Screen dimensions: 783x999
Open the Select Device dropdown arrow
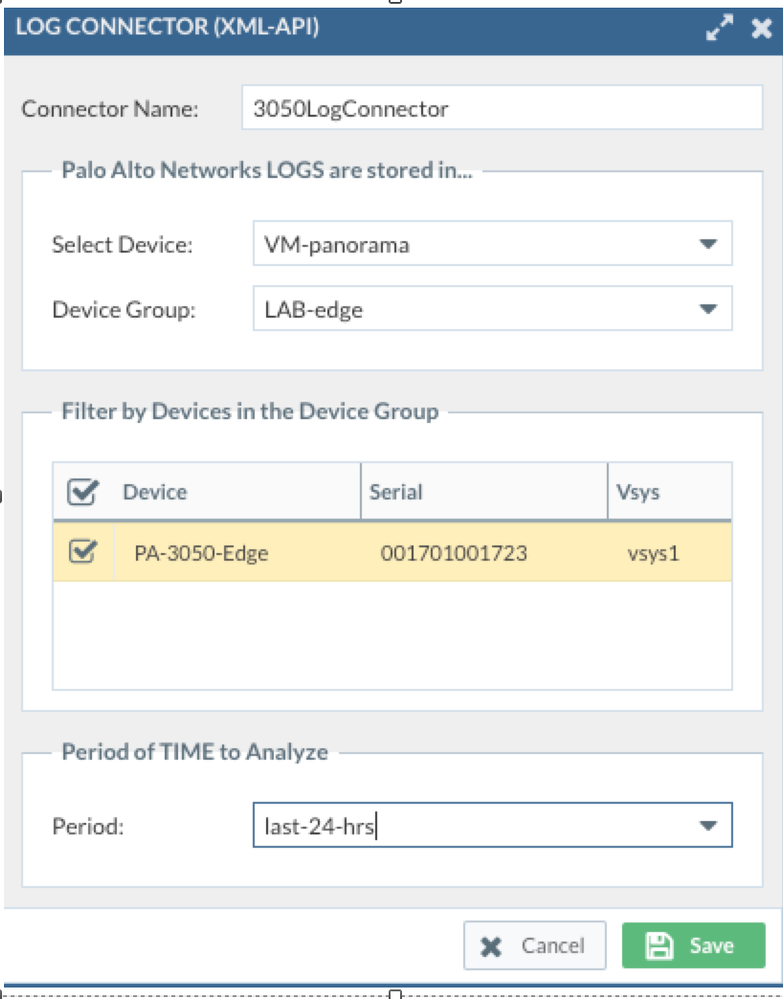pos(708,244)
